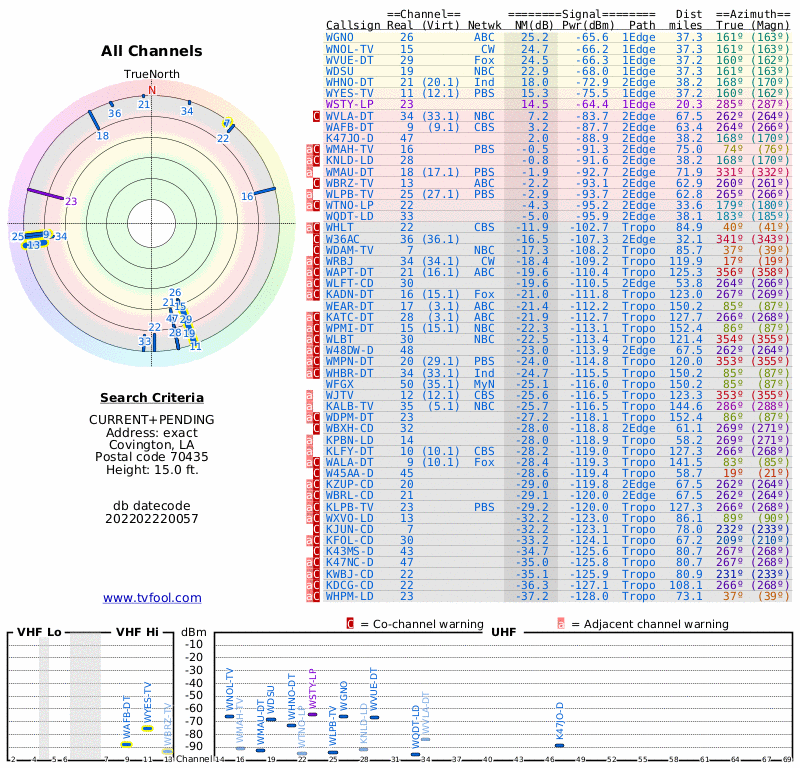Click the Netwk column header
Screen dimensions: 800x768
point(484,25)
